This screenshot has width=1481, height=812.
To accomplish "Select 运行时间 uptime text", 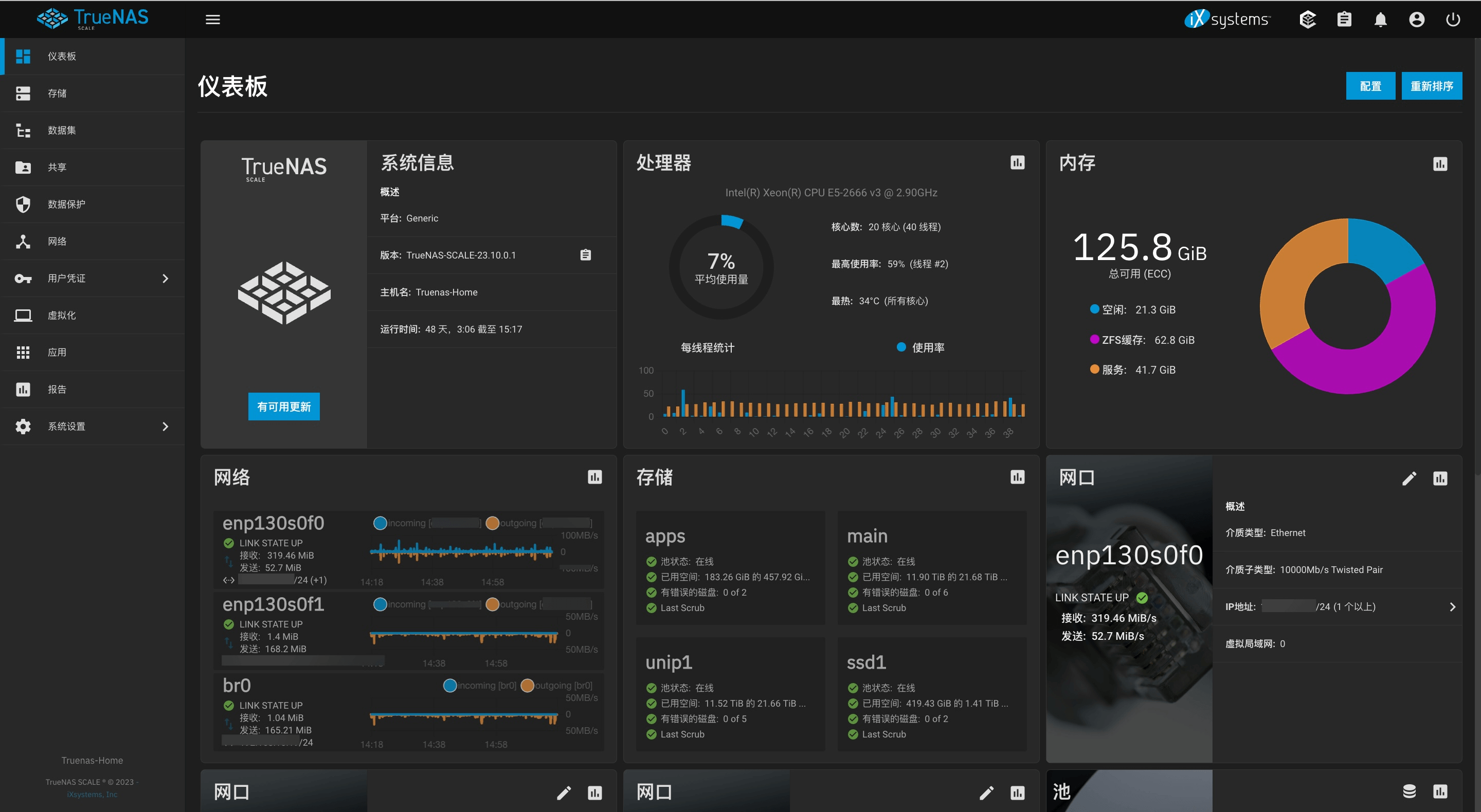I will tap(451, 329).
